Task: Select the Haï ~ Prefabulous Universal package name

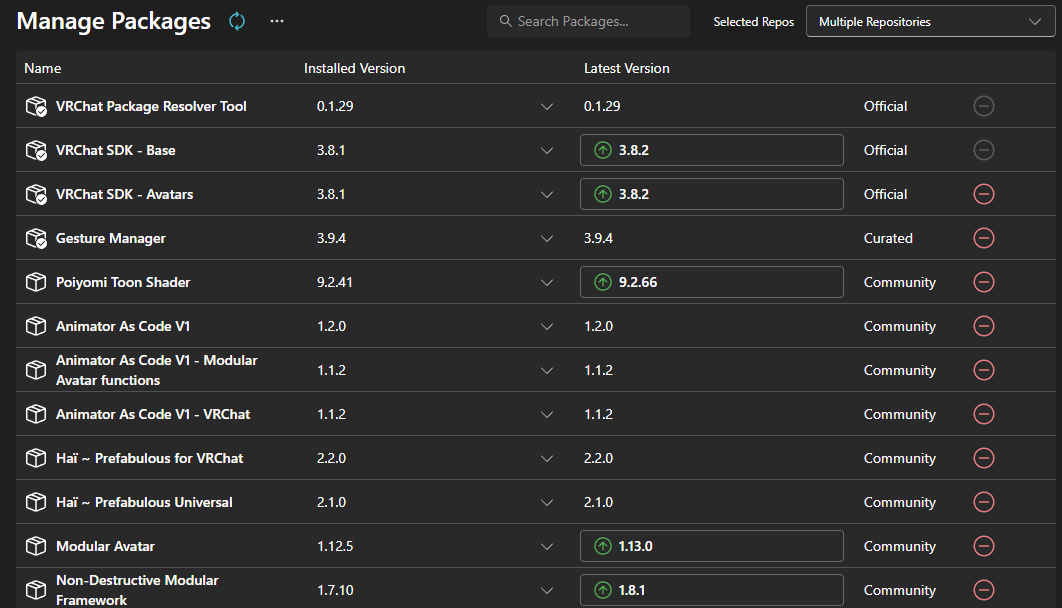Action: click(x=144, y=502)
